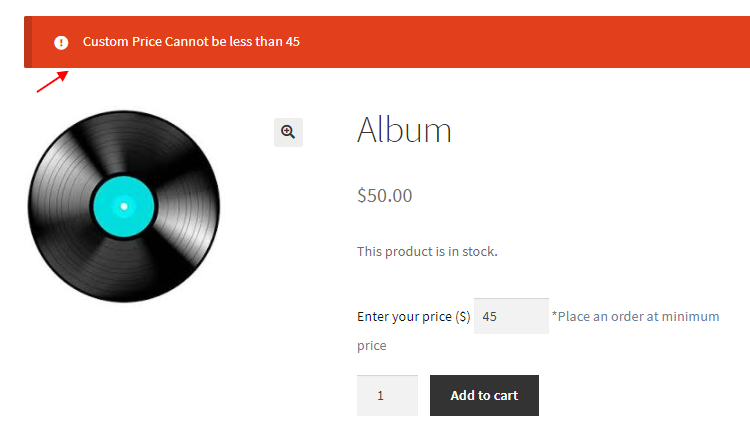Click the empty right side of the red banner
Image resolution: width=750 pixels, height=426 pixels.
point(526,42)
